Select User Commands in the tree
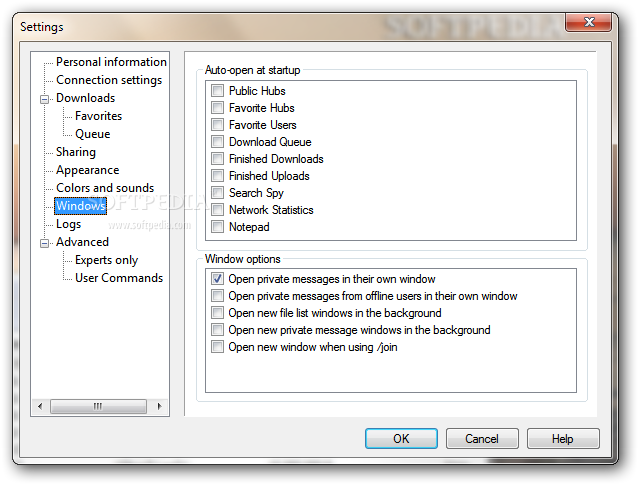This screenshot has width=639, height=485. click(x=119, y=278)
